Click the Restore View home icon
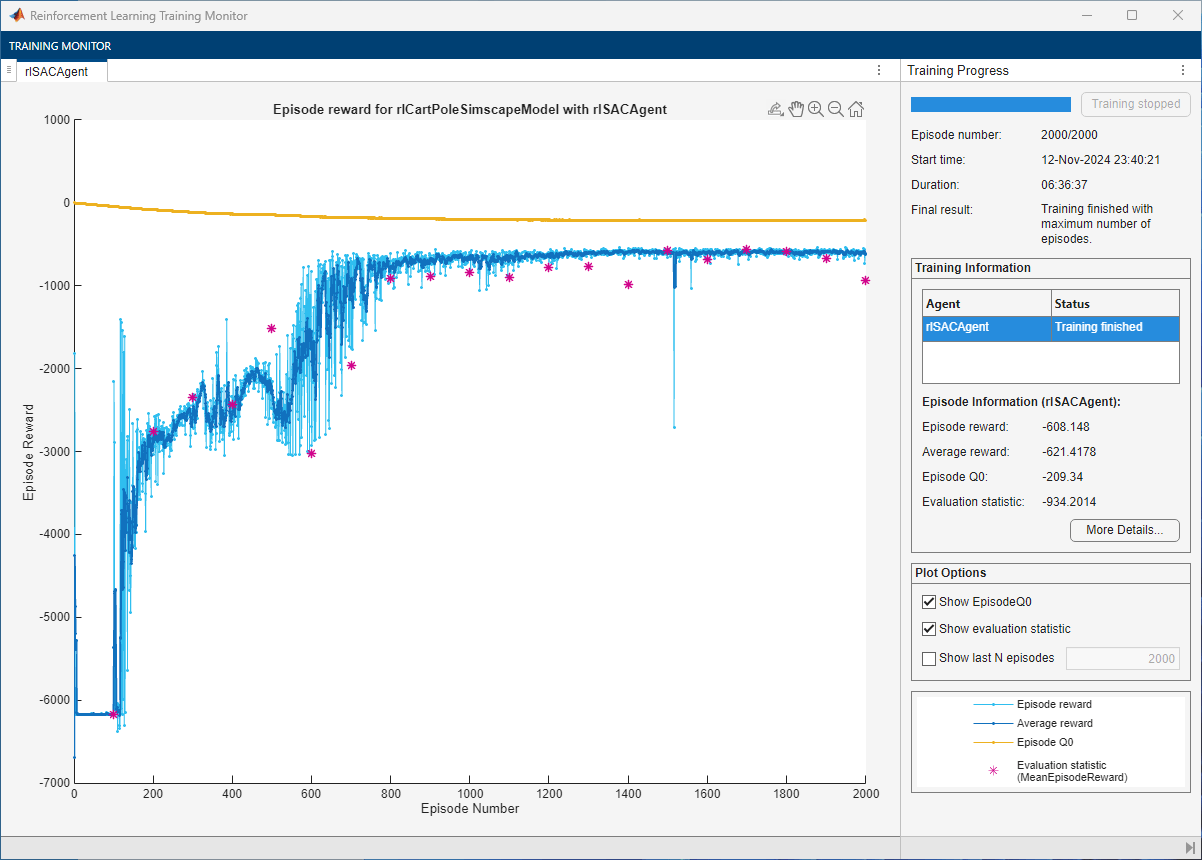This screenshot has width=1202, height=860. (x=857, y=110)
